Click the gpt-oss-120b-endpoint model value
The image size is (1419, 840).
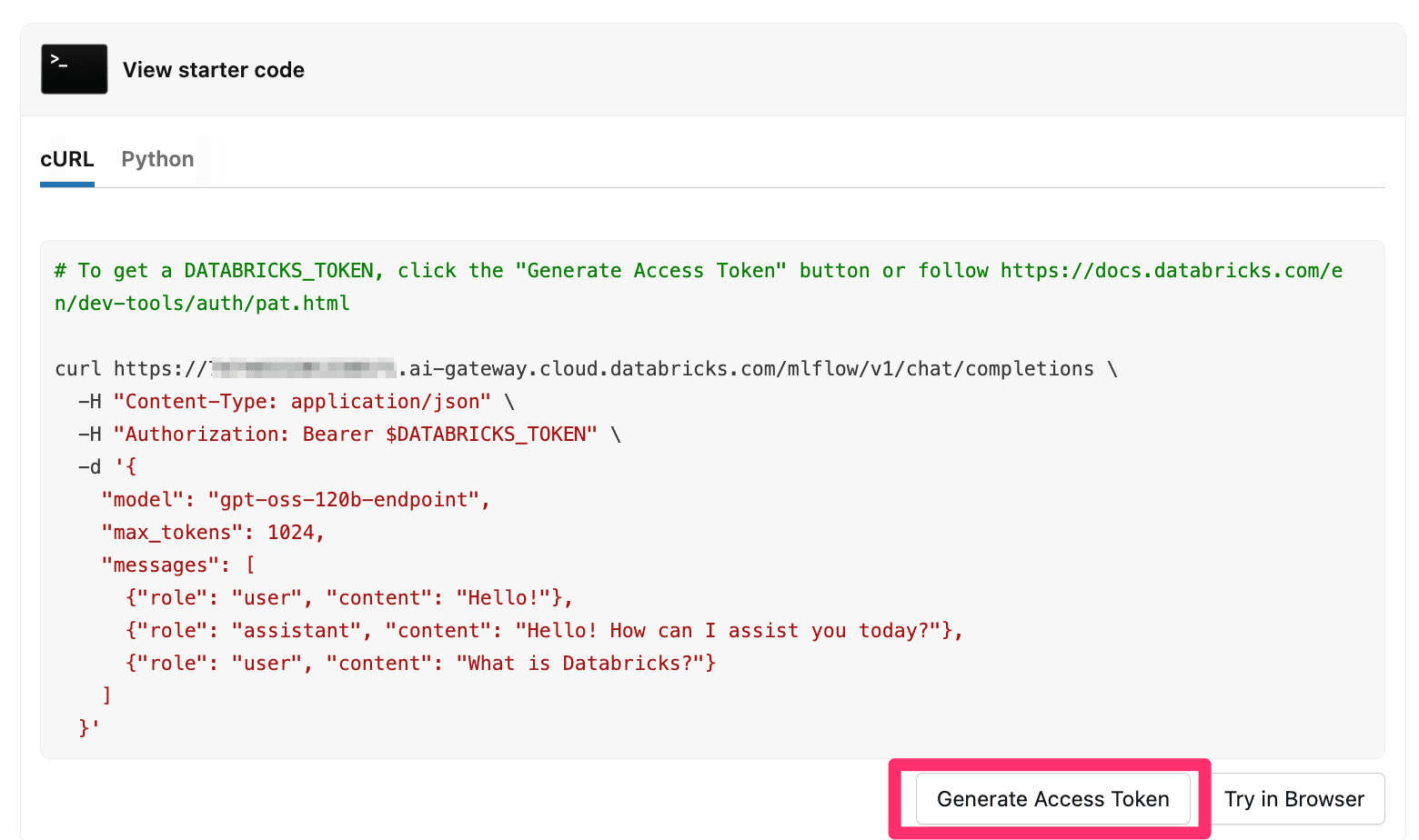pos(349,500)
